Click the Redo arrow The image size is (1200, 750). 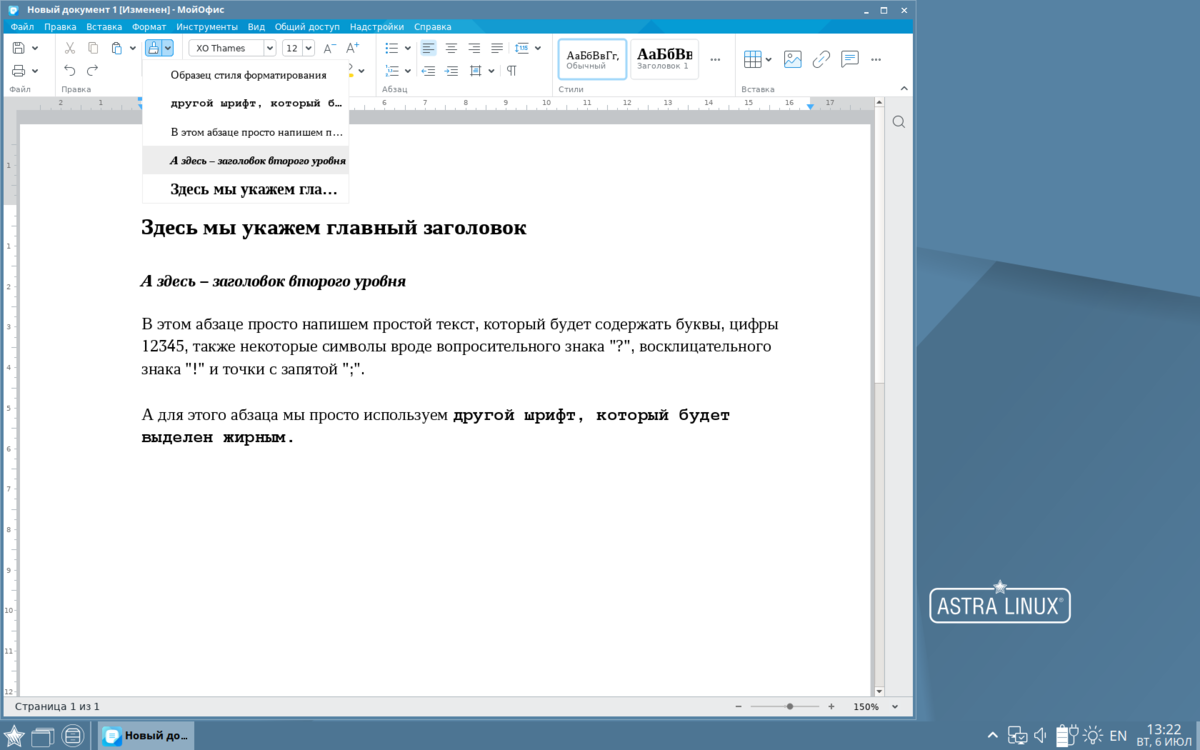pyautogui.click(x=92, y=70)
